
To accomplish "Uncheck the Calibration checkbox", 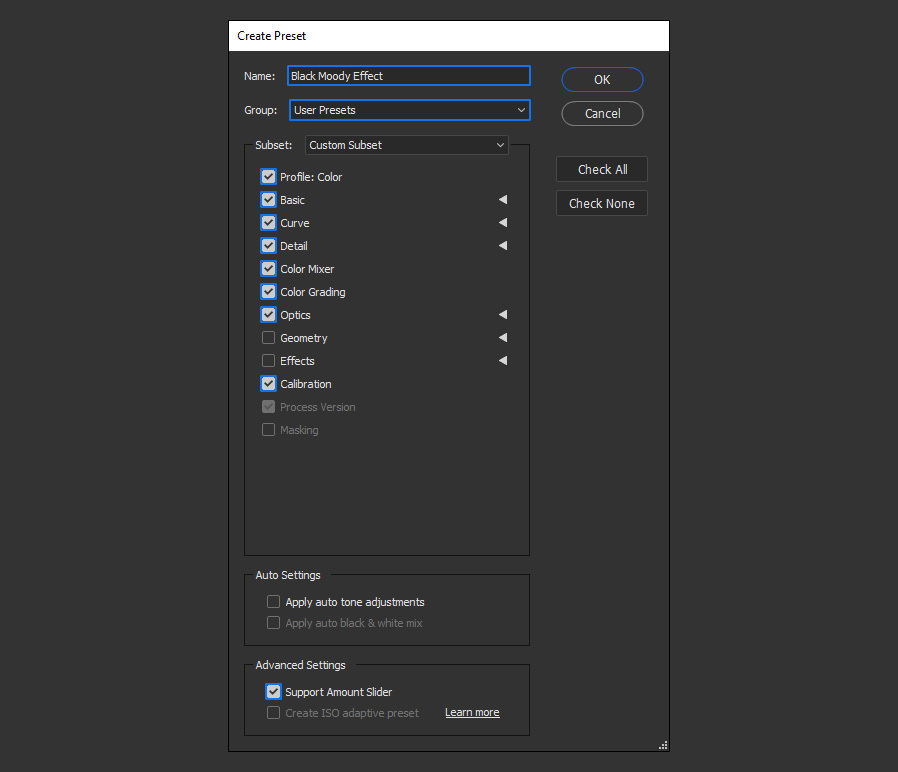I will pos(268,383).
